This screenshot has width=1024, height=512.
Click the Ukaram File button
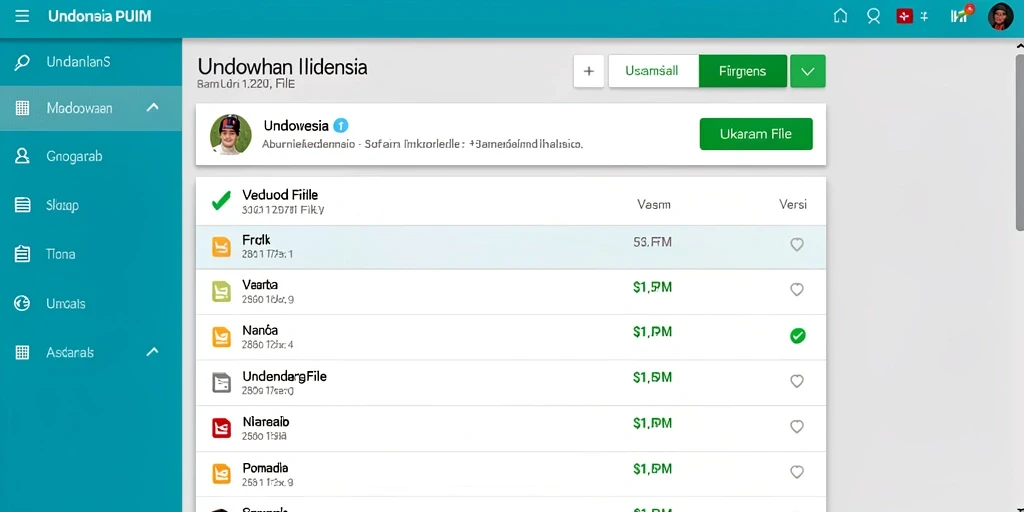(x=756, y=134)
